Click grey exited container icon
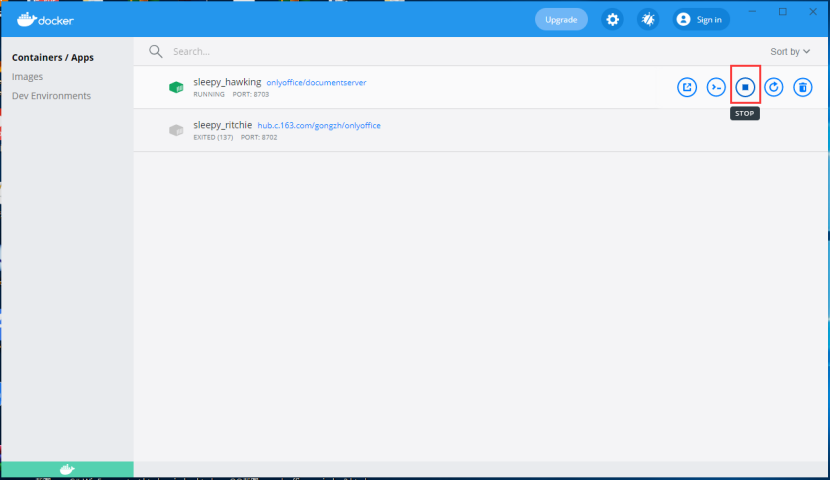 tap(176, 130)
